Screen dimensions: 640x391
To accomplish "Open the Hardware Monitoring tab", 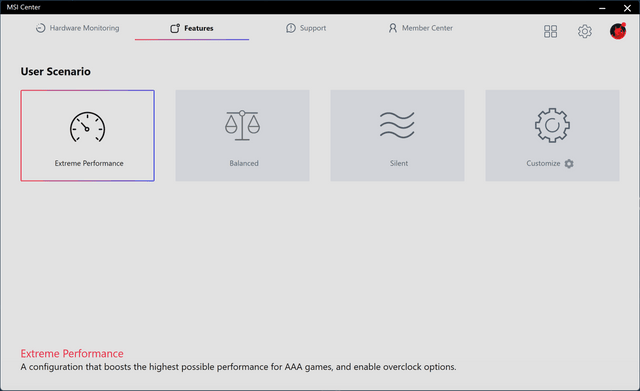I will (78, 28).
